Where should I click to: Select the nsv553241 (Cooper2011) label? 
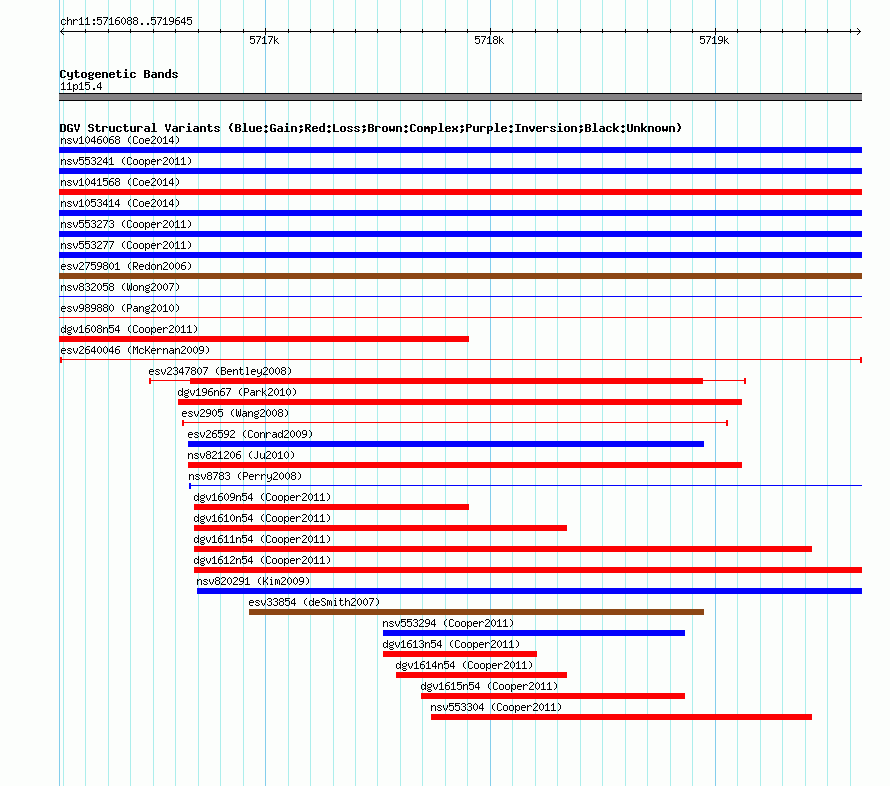pos(126,161)
